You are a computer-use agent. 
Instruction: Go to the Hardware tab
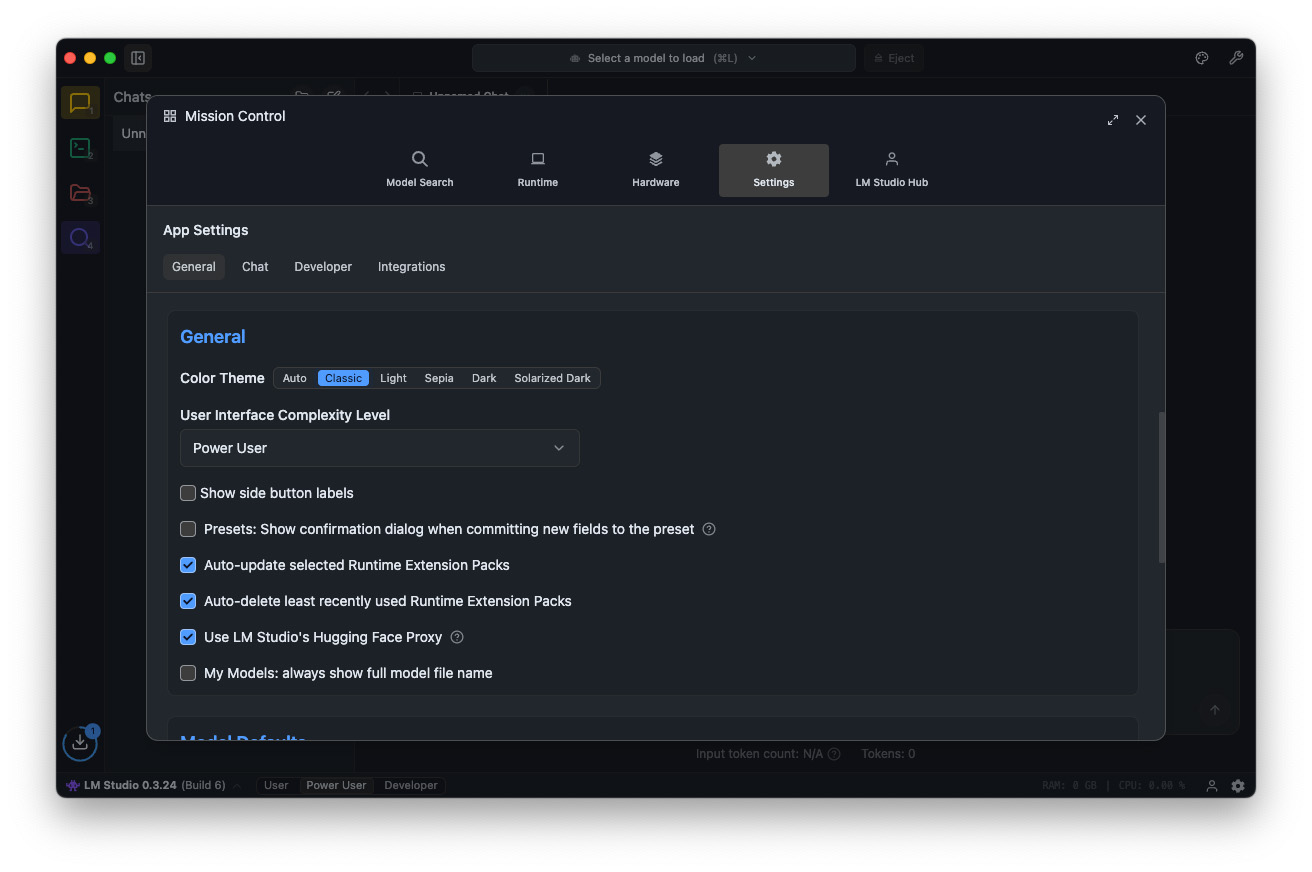(656, 170)
